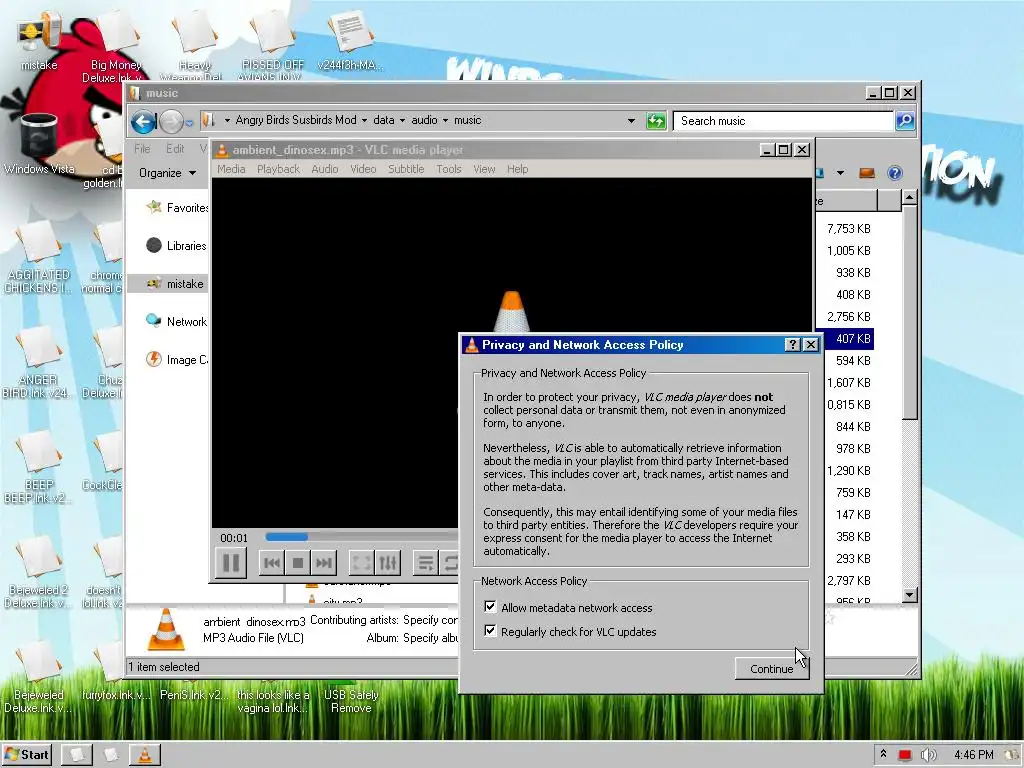This screenshot has height=768, width=1024.
Task: Select the Bejeweled 2 Deluxe shortcut
Action: 38,573
